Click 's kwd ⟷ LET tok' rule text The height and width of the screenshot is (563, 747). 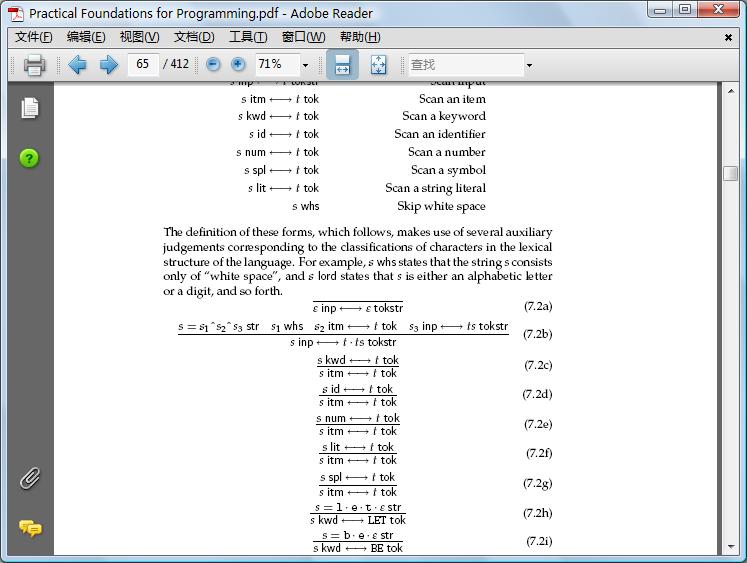coord(358,520)
